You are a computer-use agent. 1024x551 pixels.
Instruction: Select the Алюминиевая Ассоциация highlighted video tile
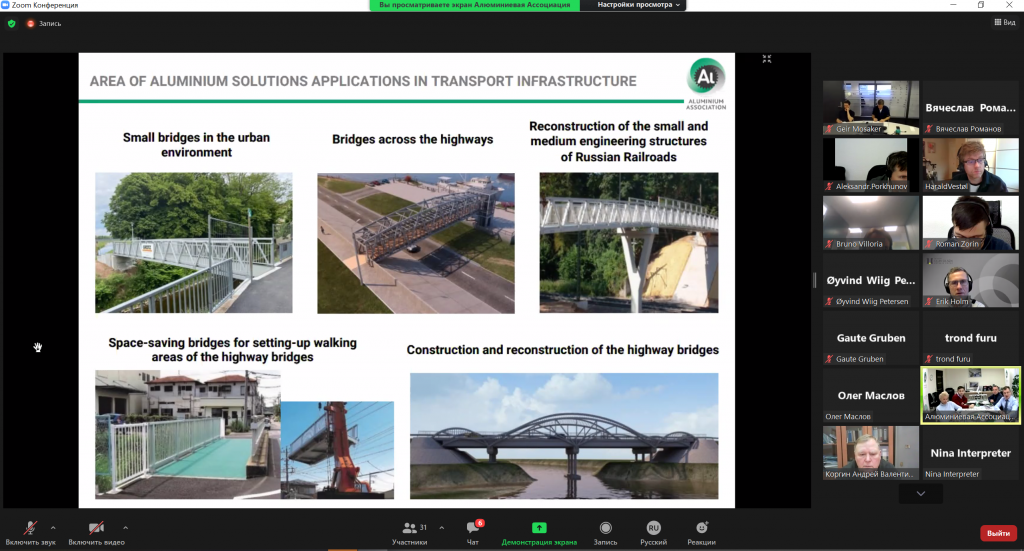(970, 396)
